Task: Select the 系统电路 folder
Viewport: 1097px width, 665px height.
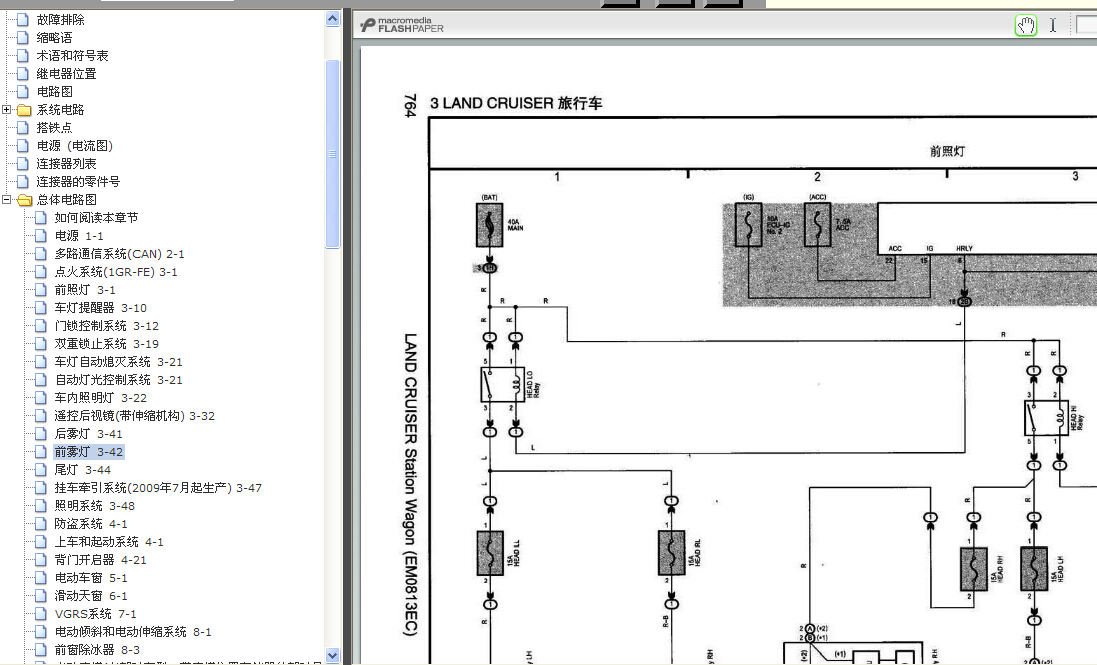Action: [60, 110]
